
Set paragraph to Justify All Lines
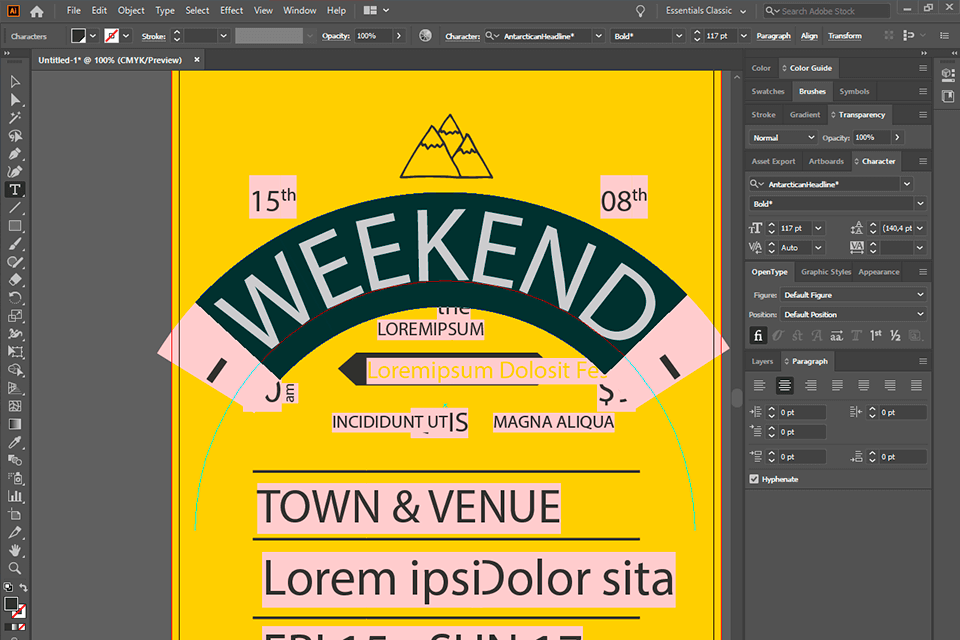[916, 385]
